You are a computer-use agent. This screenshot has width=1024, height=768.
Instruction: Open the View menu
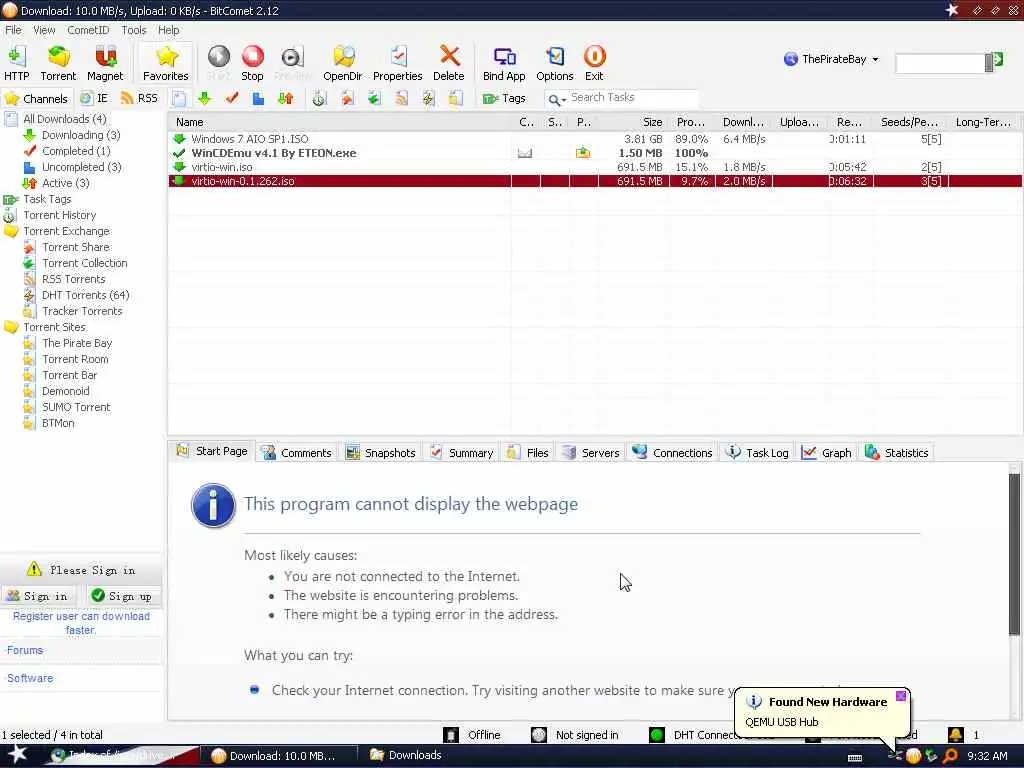tap(44, 30)
